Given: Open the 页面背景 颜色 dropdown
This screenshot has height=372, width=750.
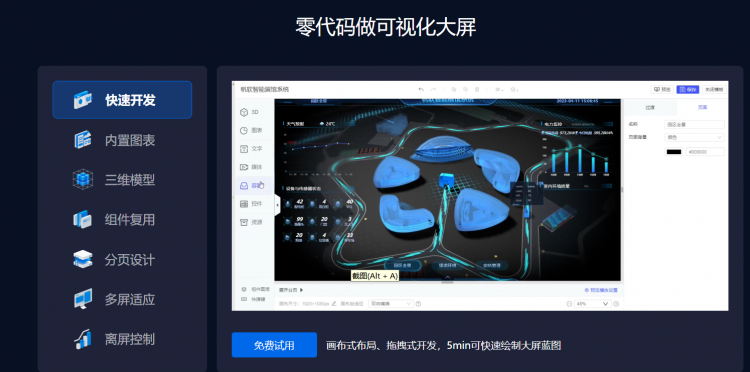Looking at the screenshot, I should tap(695, 137).
